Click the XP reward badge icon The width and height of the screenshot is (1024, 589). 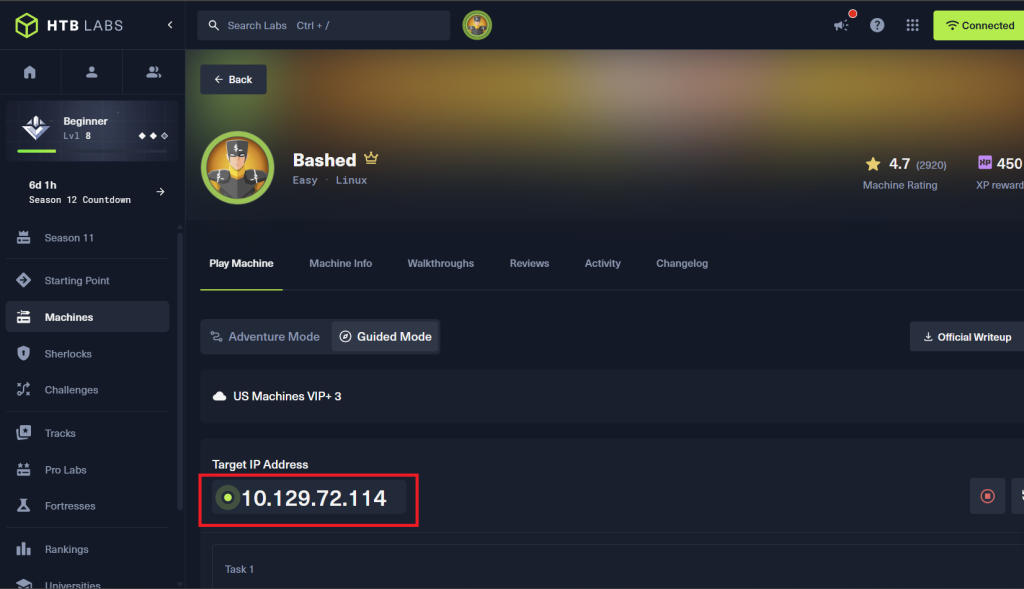[x=984, y=163]
